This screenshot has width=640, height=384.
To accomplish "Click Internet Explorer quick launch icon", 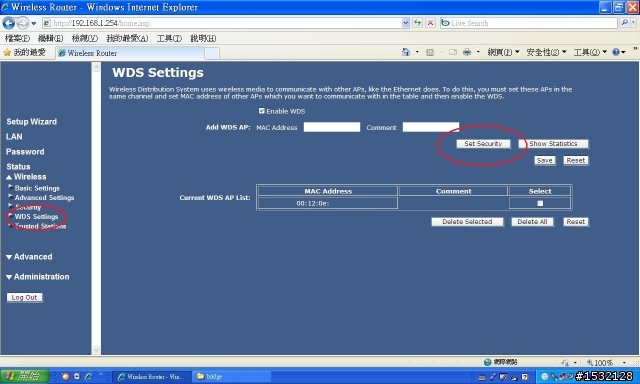I will 89,377.
